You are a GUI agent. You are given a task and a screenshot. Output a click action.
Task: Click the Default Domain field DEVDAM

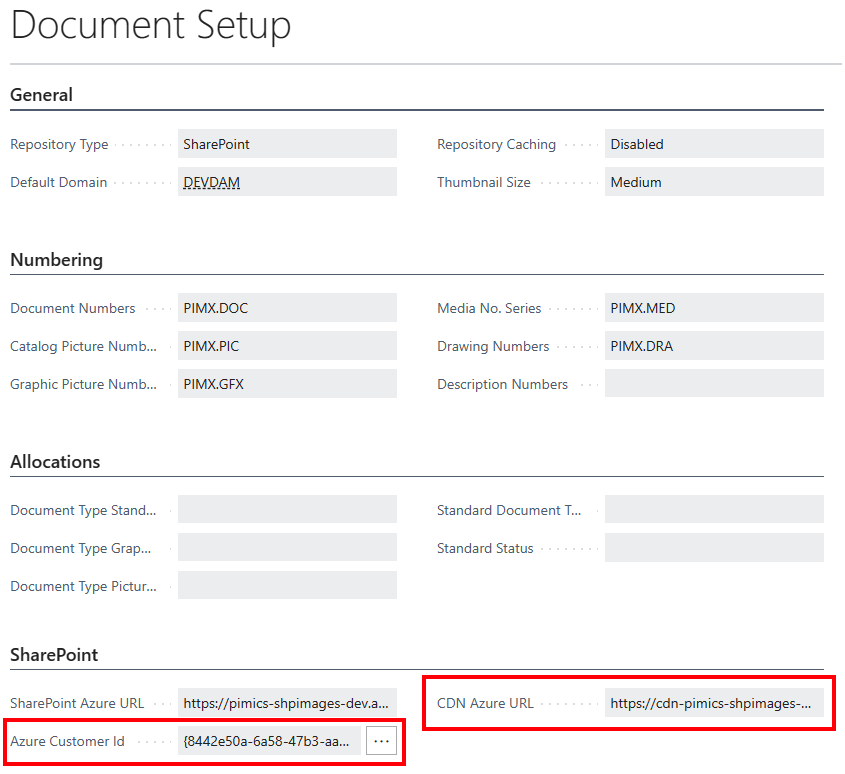pos(287,182)
